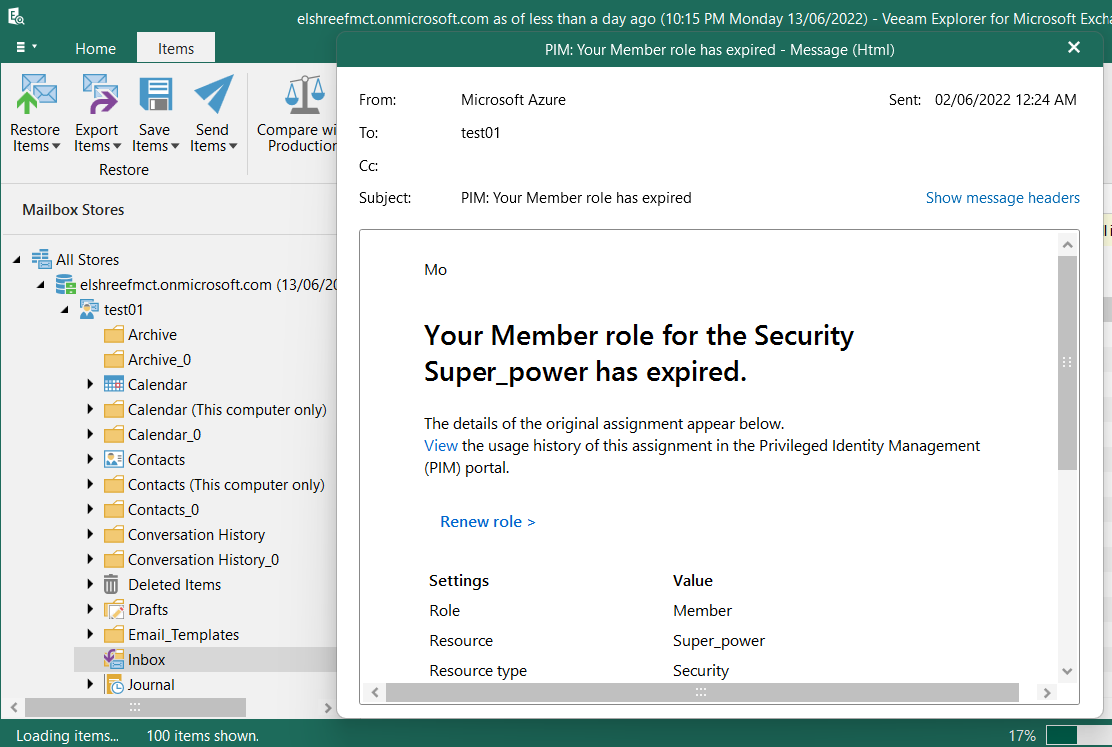1112x747 pixels.
Task: Expand the Calendar folder
Action: [x=90, y=384]
